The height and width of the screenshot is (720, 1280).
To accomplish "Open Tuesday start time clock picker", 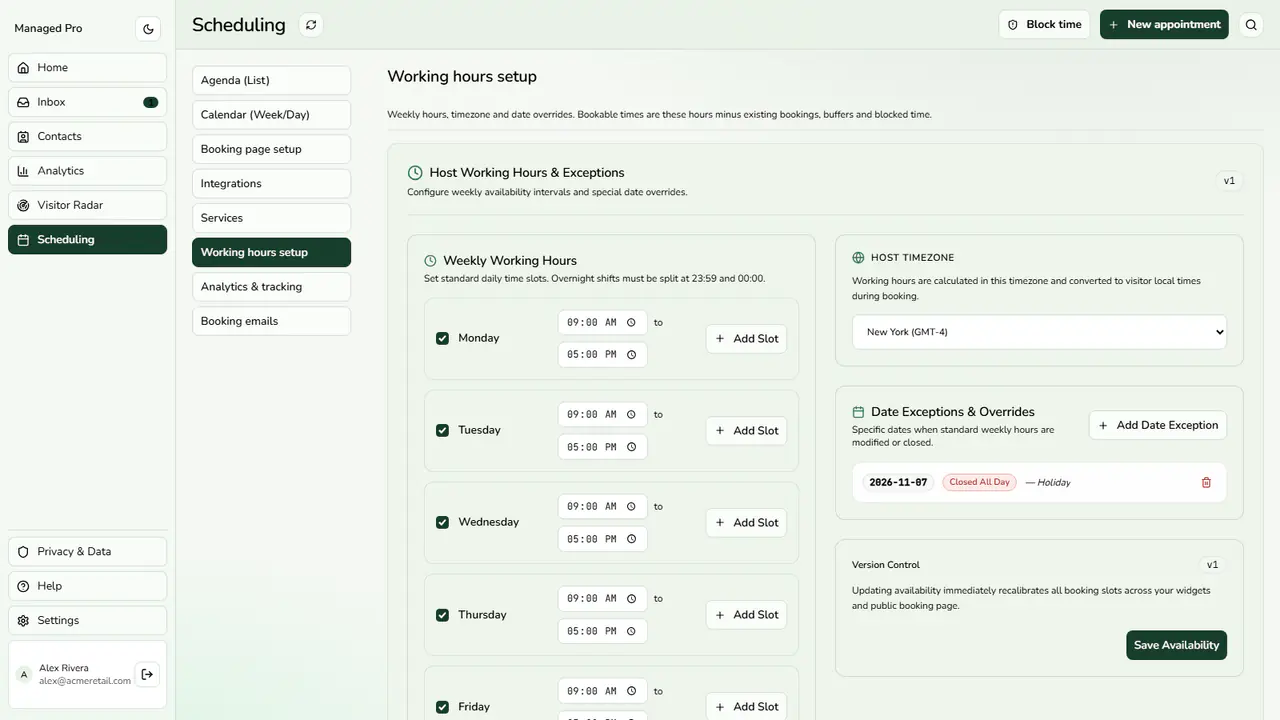I will [631, 414].
